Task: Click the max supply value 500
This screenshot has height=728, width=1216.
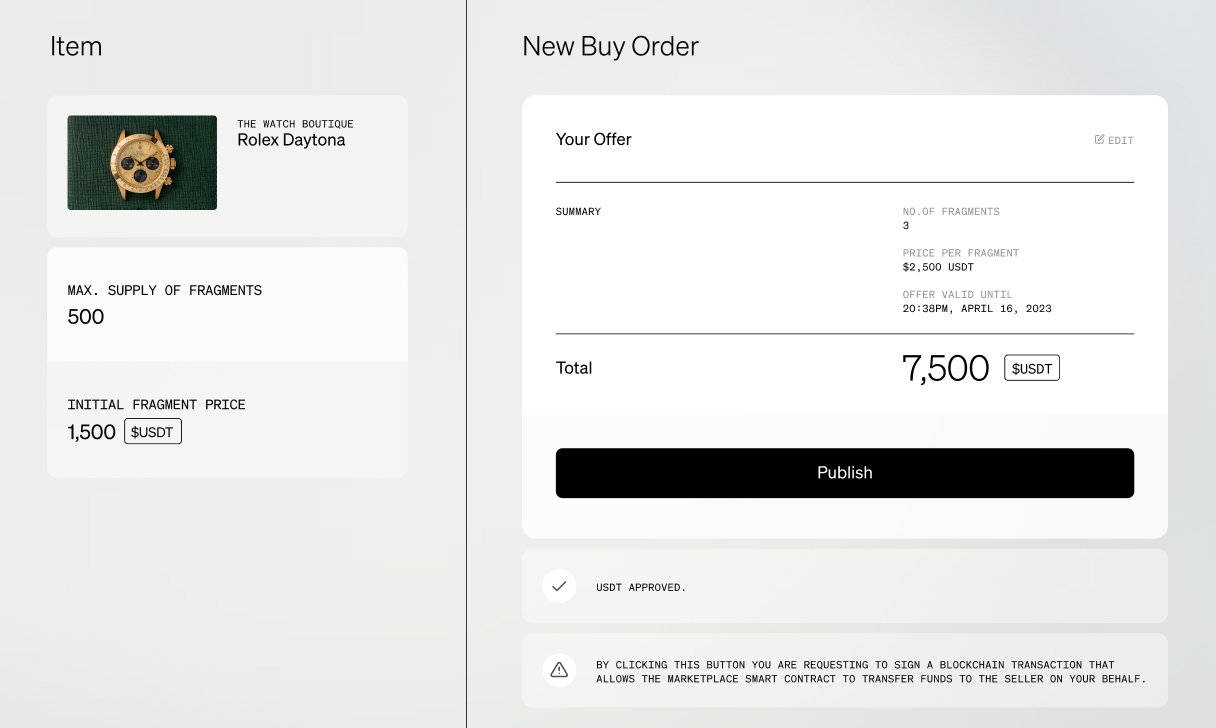Action: click(x=86, y=317)
